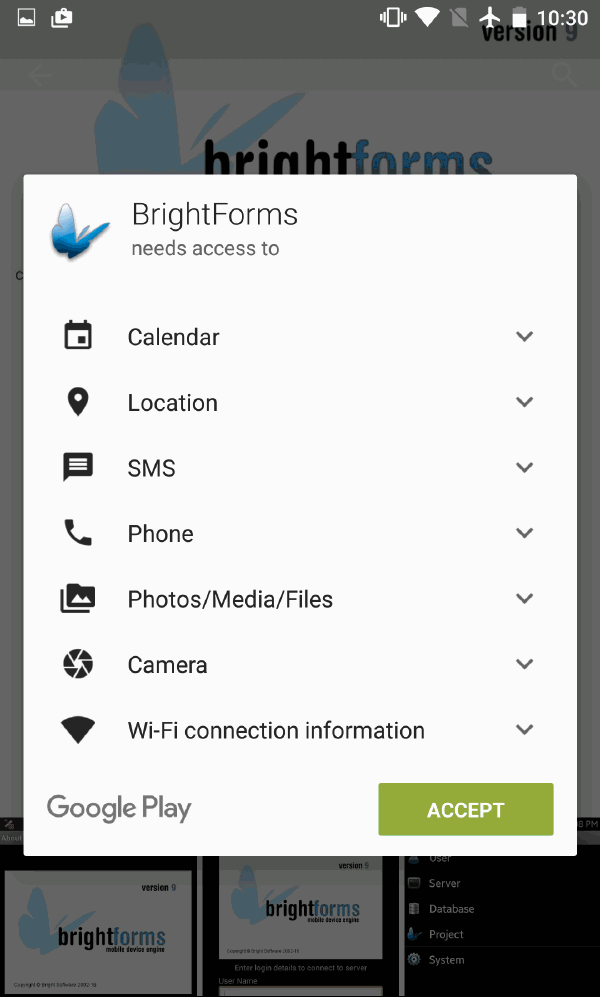
Task: Tap the Phone handset icon
Action: tap(78, 533)
